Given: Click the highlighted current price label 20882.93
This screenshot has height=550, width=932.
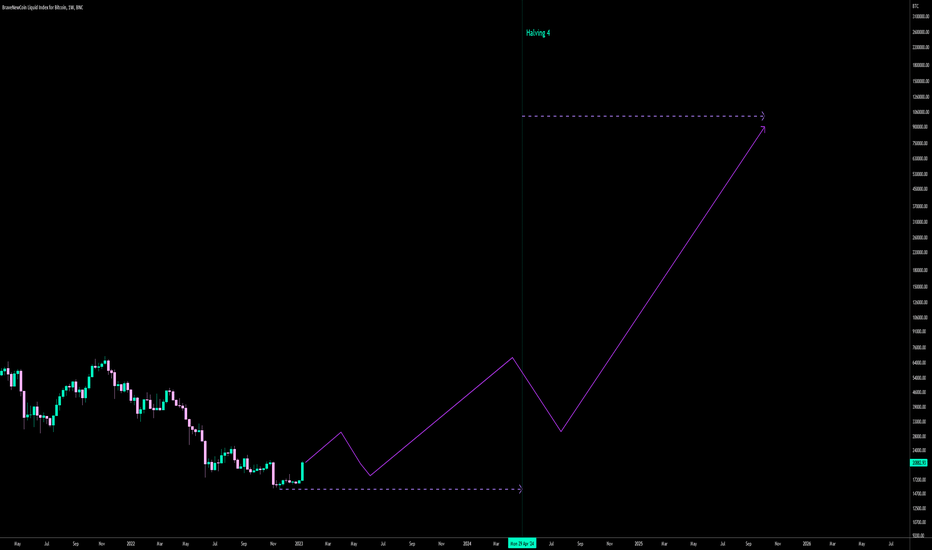Looking at the screenshot, I should [918, 463].
